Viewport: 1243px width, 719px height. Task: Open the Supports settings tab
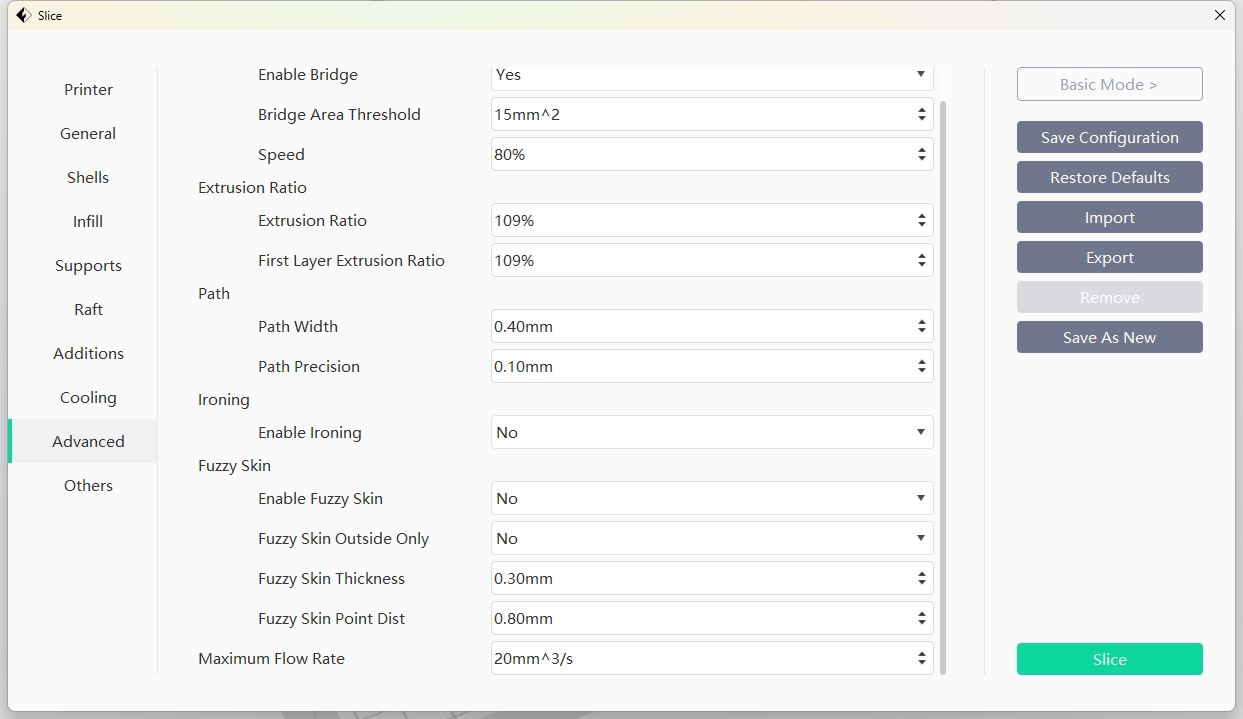(88, 266)
